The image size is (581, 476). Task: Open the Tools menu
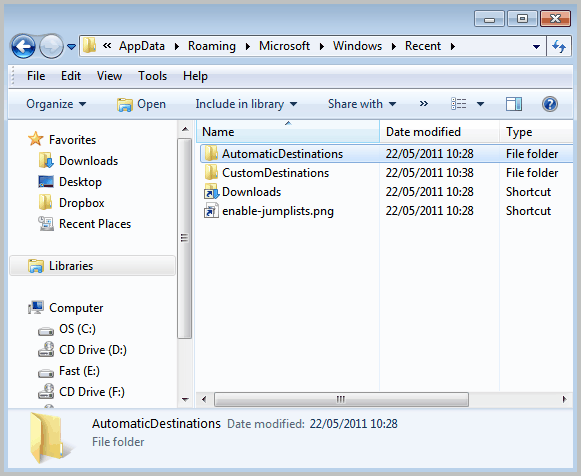152,76
